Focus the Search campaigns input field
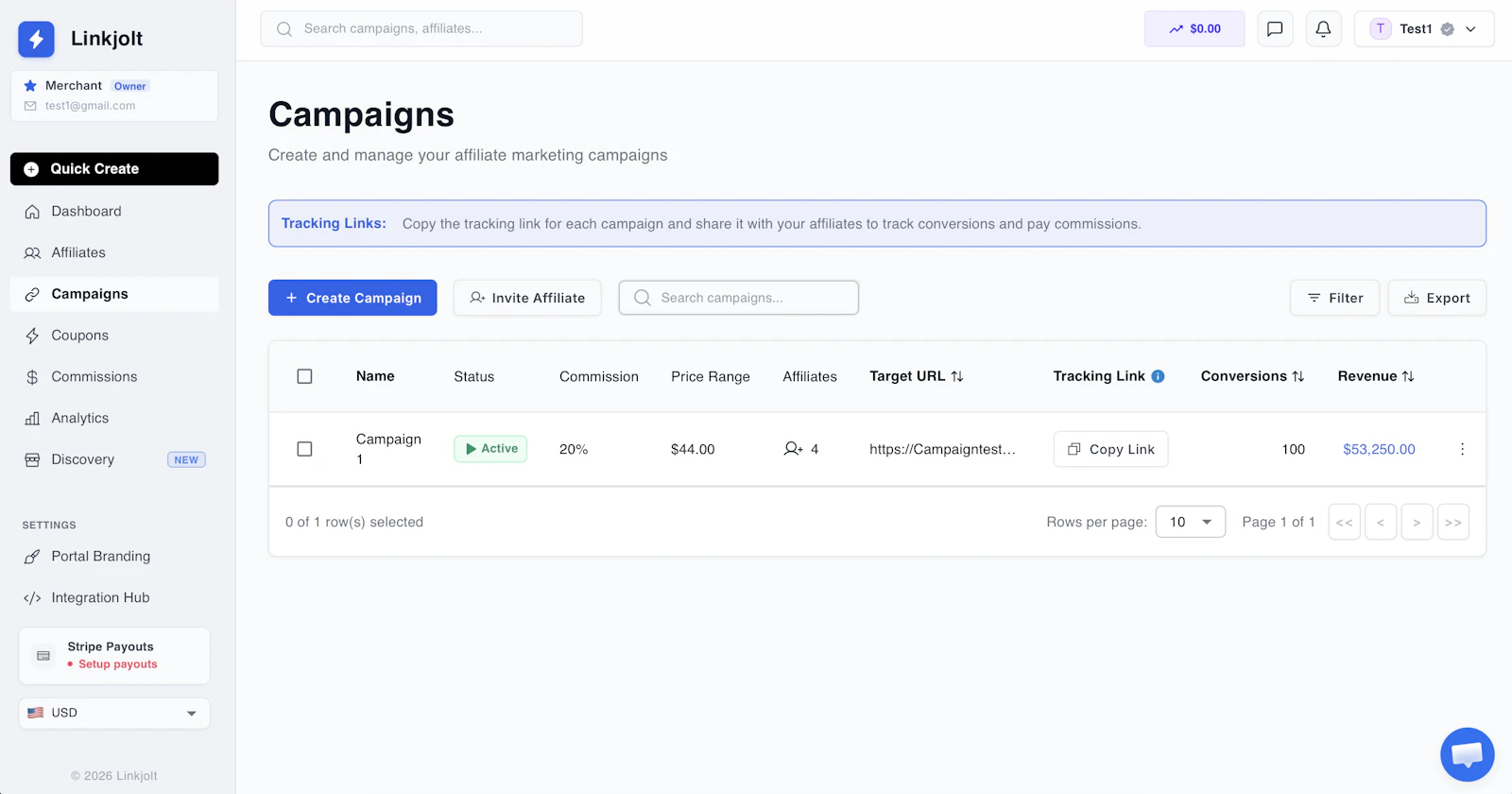 point(739,298)
